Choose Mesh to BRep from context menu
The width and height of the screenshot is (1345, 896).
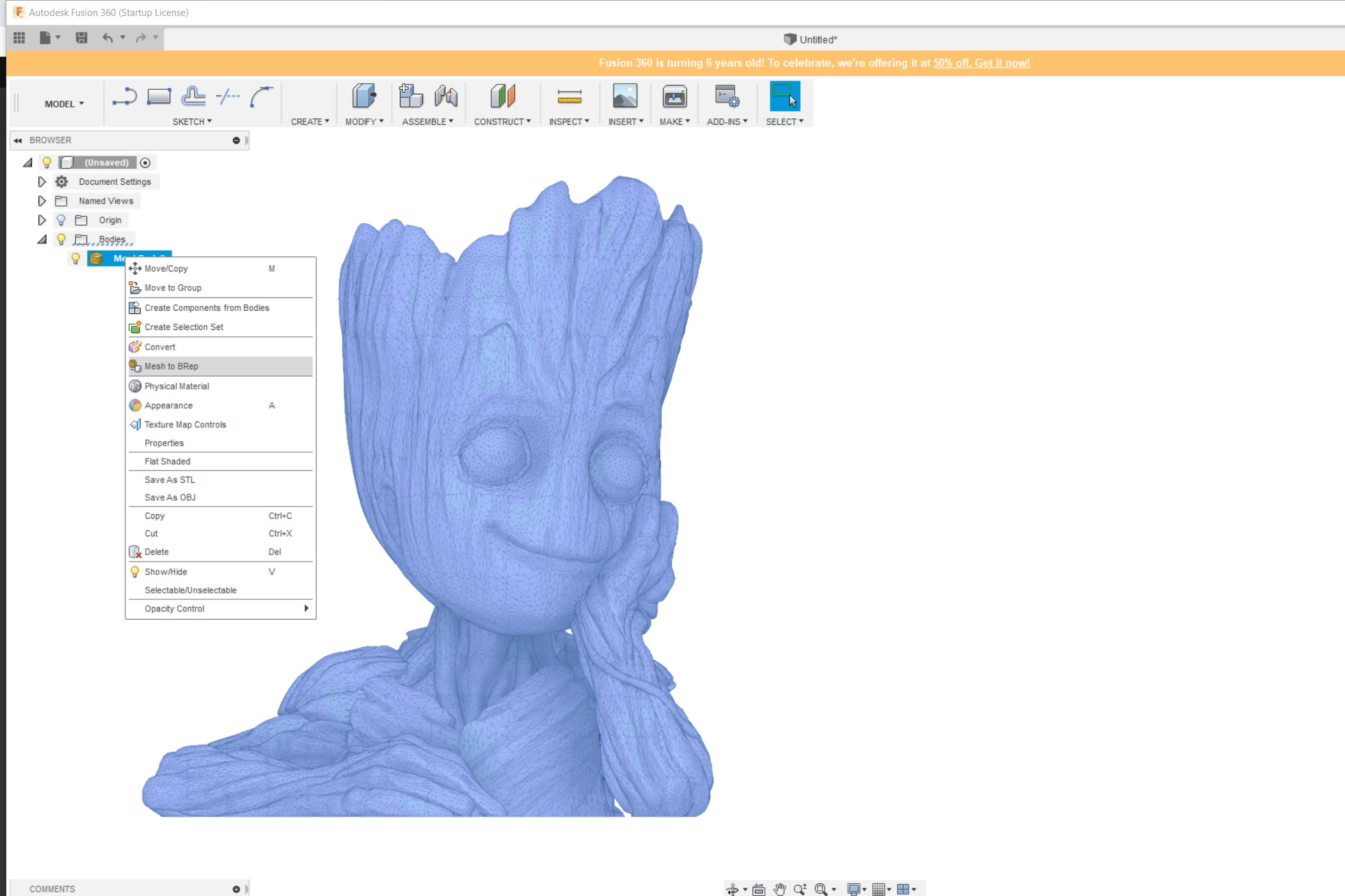pos(171,366)
